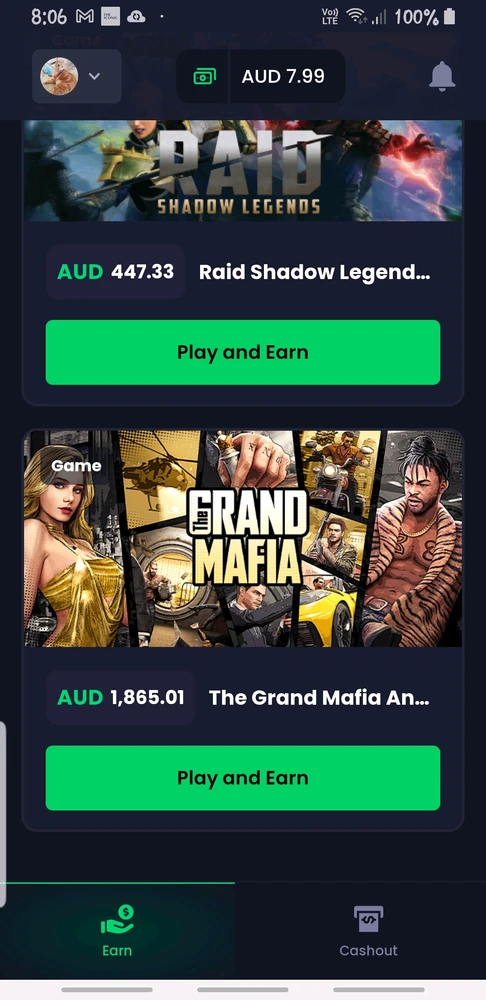Tap the cloud sync status icon
The height and width of the screenshot is (1000, 486).
coord(136,17)
